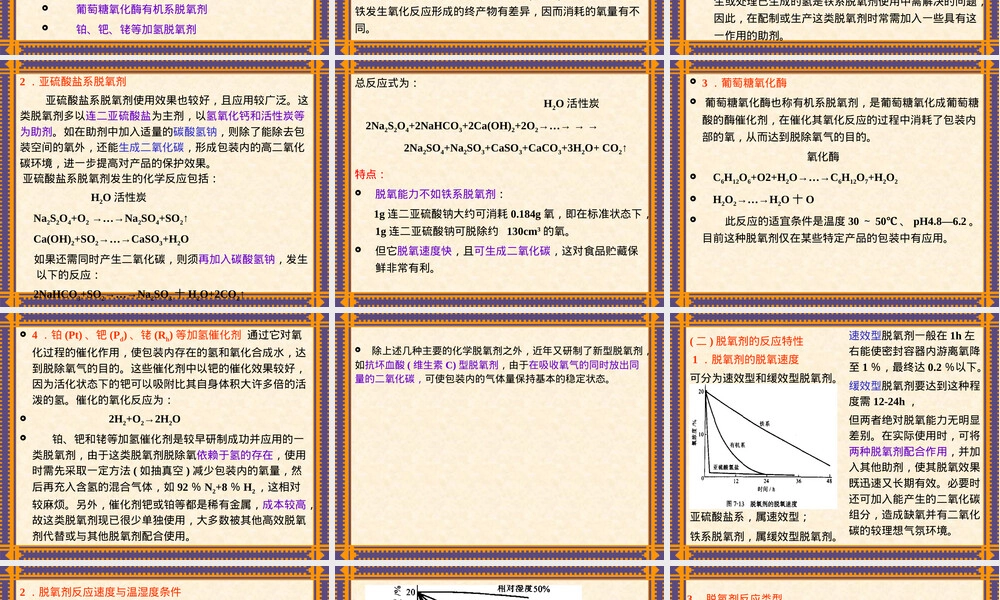Click the purple phrase 氢氧化钙和活性炭等
1000x600 pixels.
pos(255,116)
